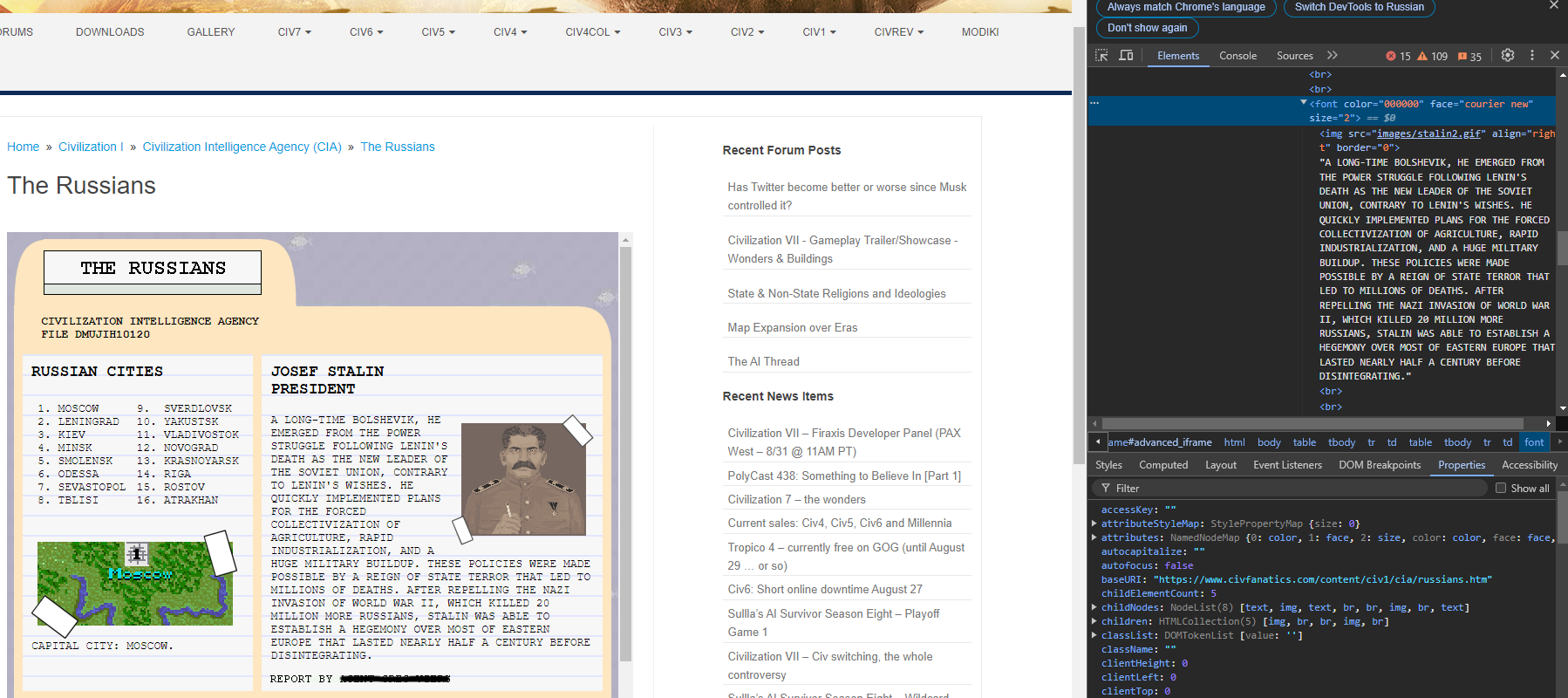Toggle the device toolbar icon
The image size is (1568, 698).
click(x=1126, y=56)
